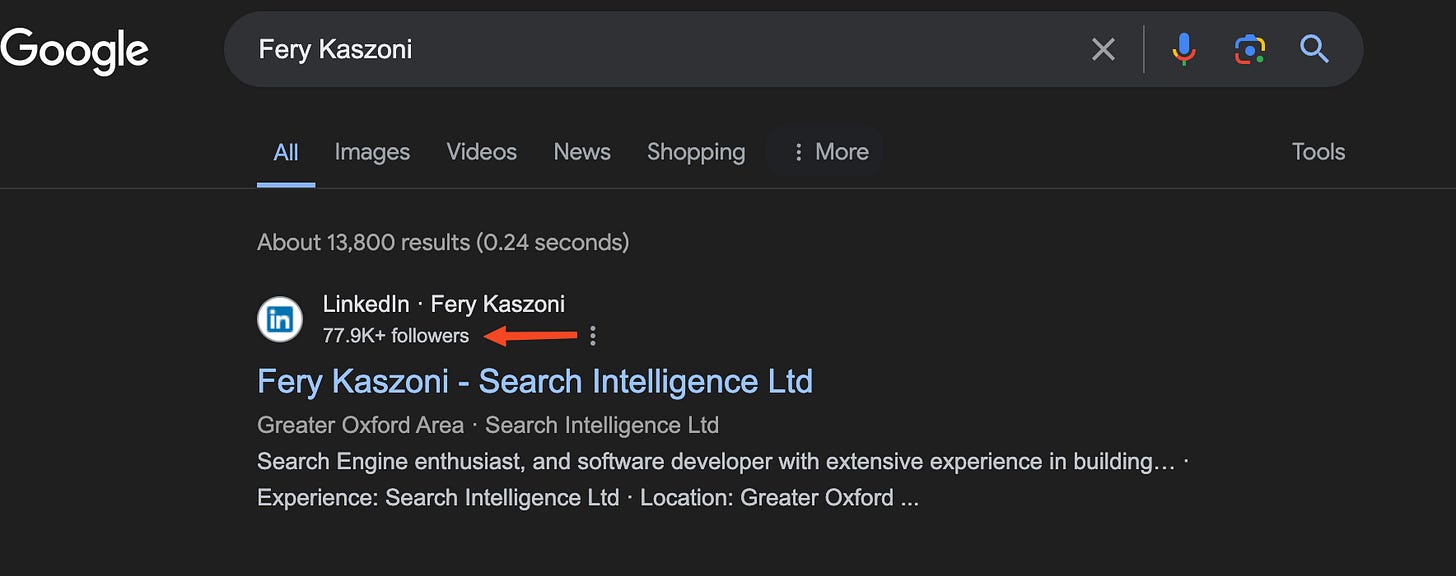Open Google Lens image search
Image resolution: width=1456 pixels, height=576 pixels.
[1250, 49]
